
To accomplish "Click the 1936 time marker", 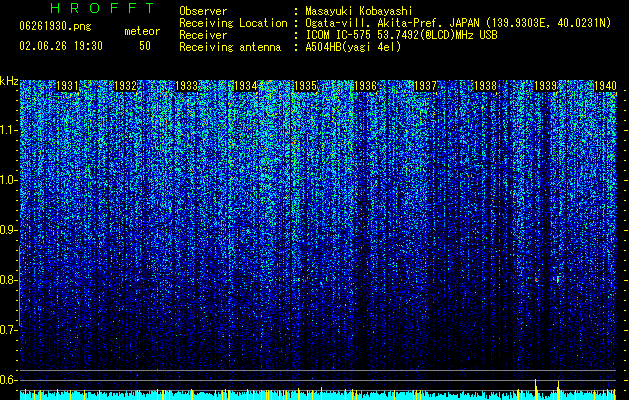I will click(365, 86).
